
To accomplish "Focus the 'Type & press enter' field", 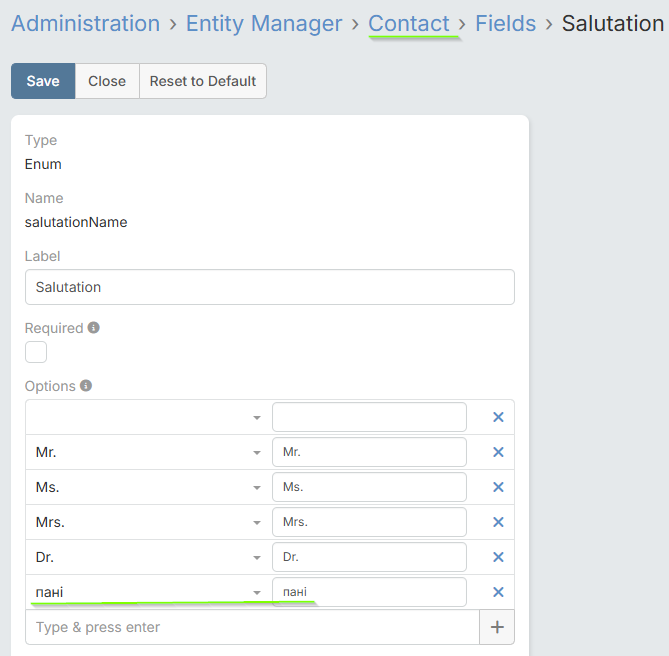I will tap(253, 627).
